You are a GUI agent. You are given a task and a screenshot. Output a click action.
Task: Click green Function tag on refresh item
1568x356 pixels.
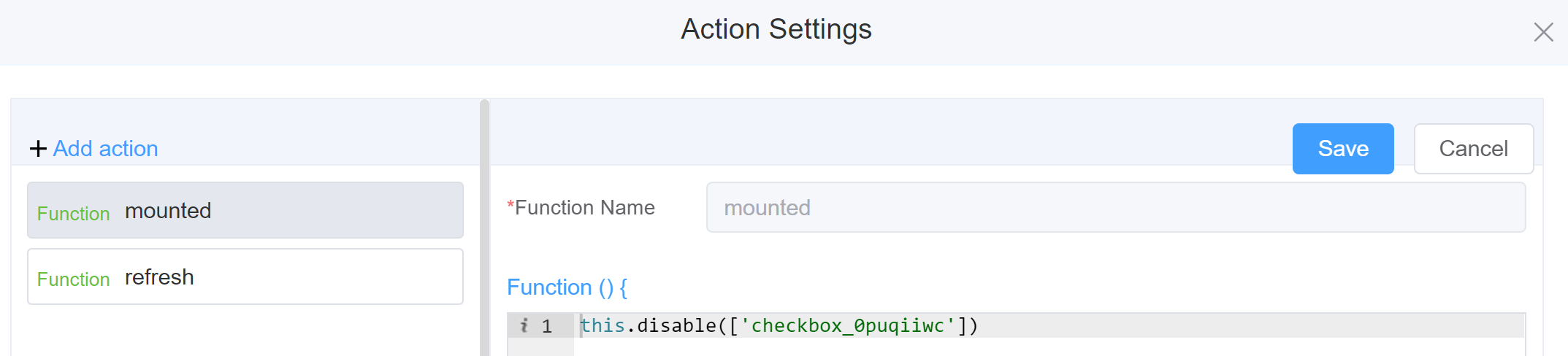pos(73,279)
